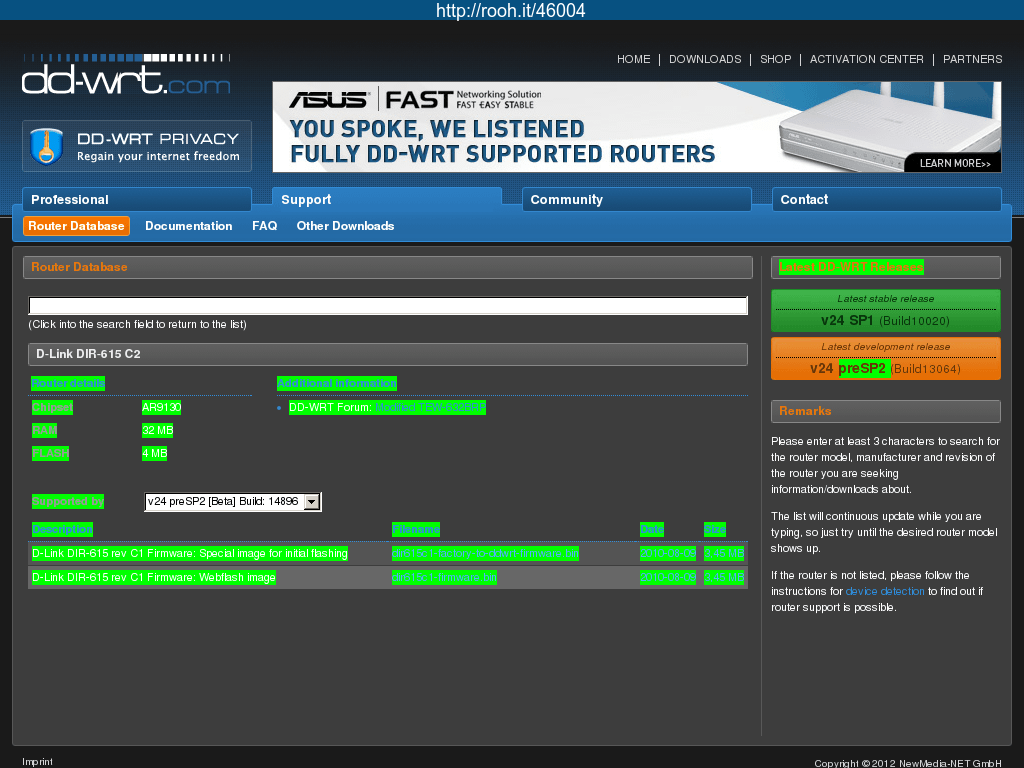
Task: Switch to the Community tab
Action: [x=636, y=200]
